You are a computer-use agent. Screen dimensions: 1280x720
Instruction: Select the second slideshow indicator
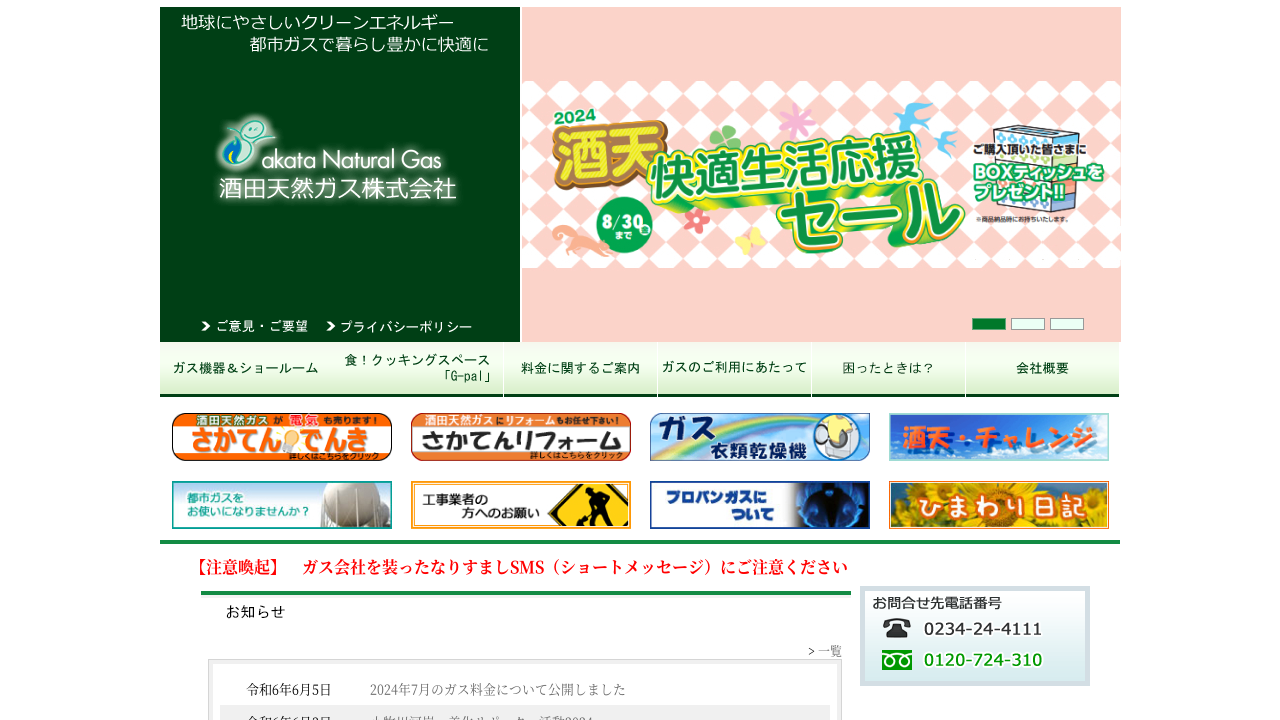tap(1028, 324)
